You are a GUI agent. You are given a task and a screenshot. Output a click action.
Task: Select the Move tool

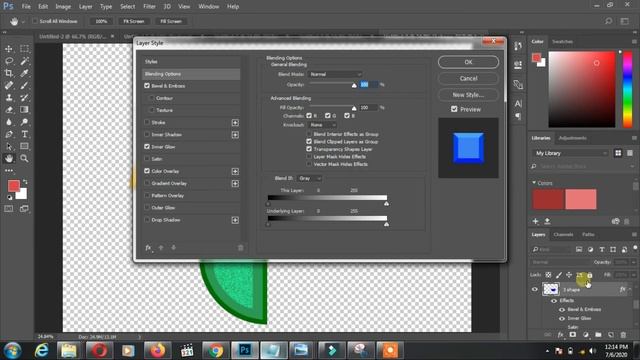point(9,49)
